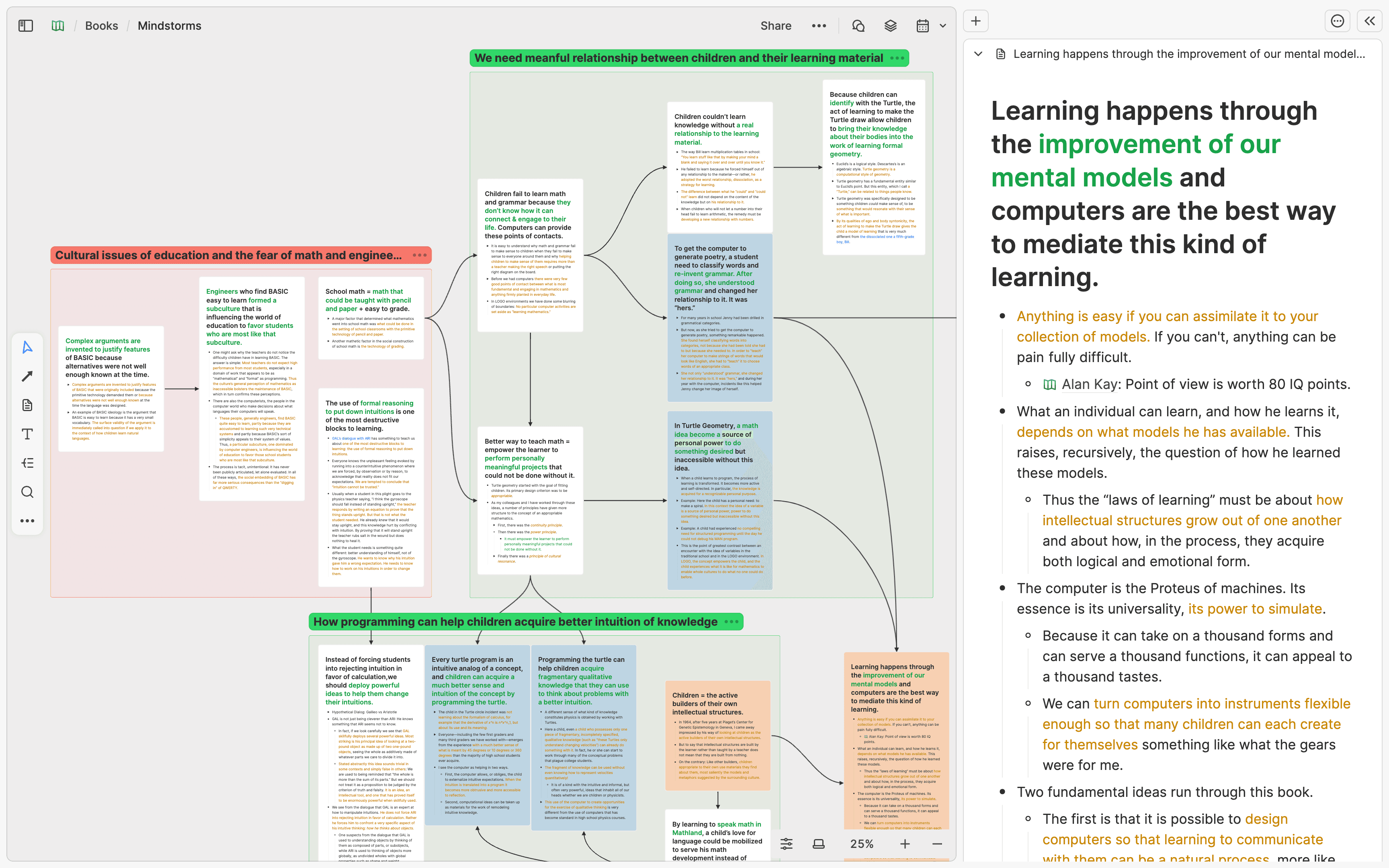The image size is (1389, 868).
Task: Open the comments panel
Action: click(858, 25)
